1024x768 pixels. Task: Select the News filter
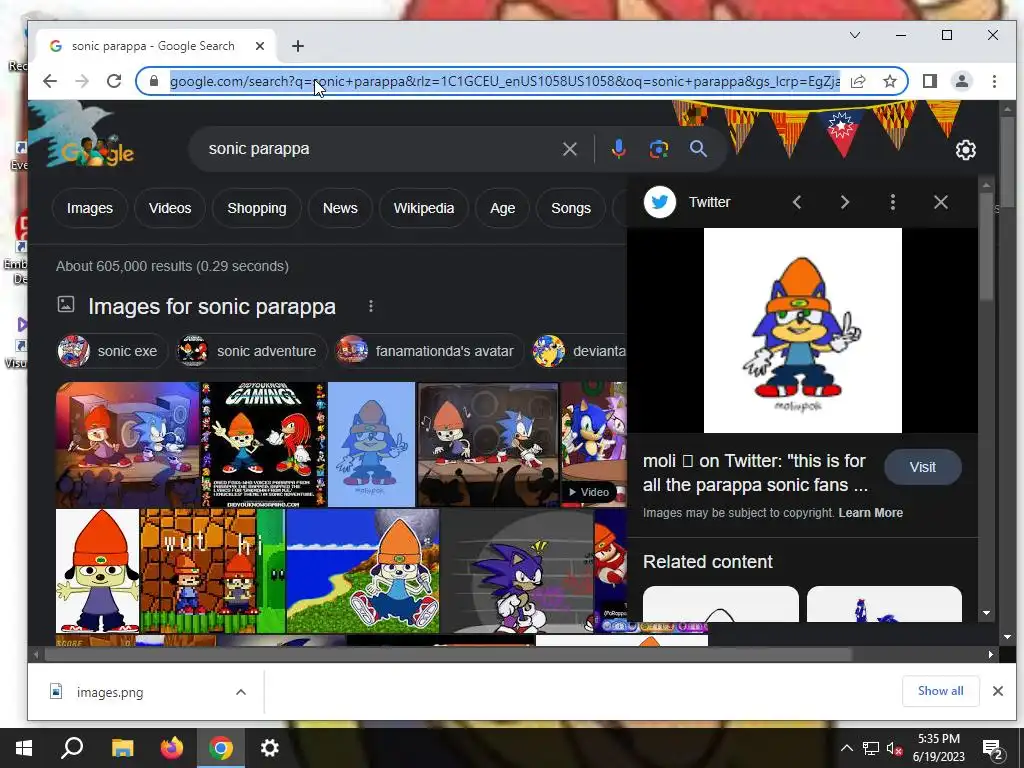tap(340, 208)
